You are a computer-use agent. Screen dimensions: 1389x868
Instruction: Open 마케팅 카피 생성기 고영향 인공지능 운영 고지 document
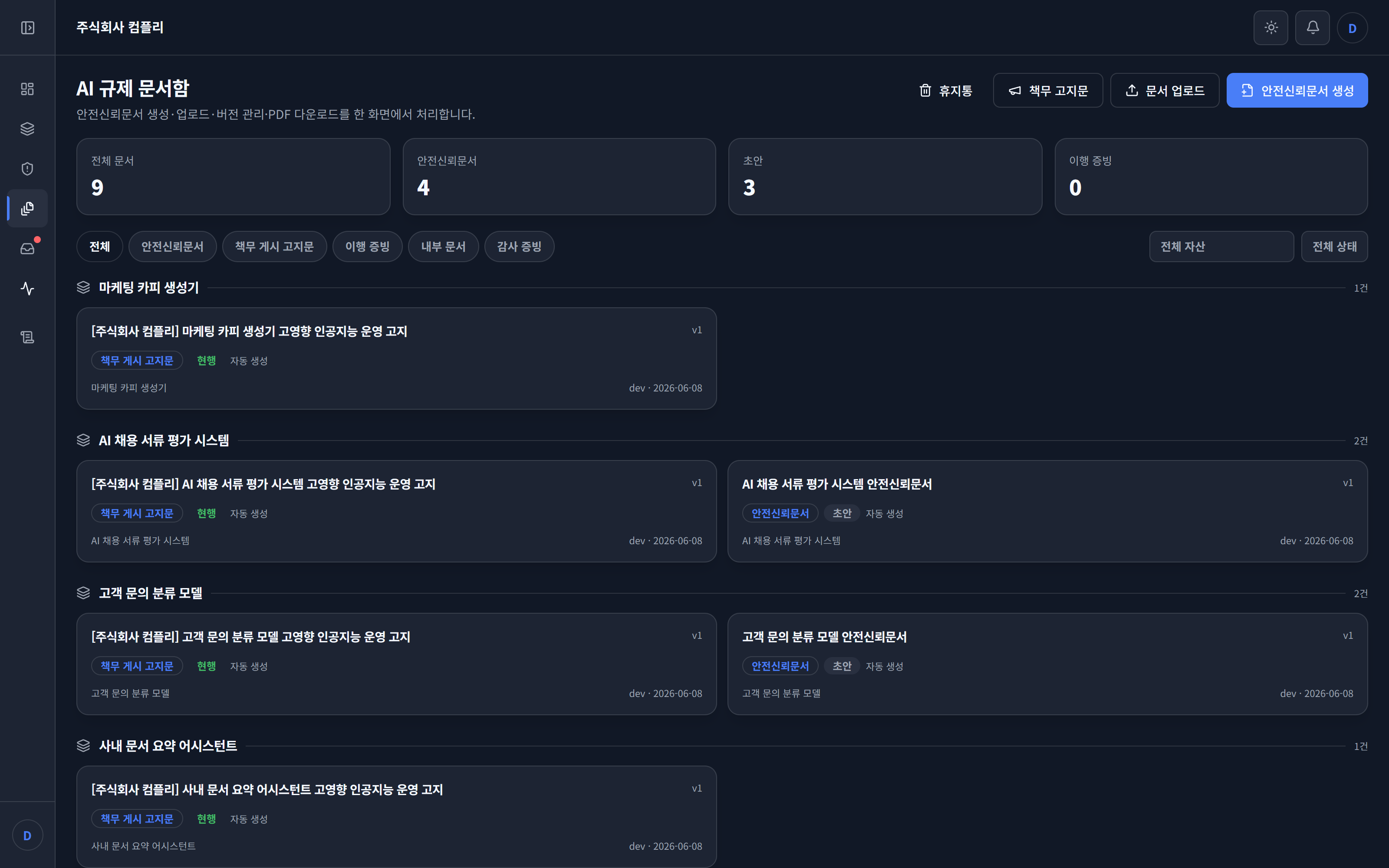[397, 359]
